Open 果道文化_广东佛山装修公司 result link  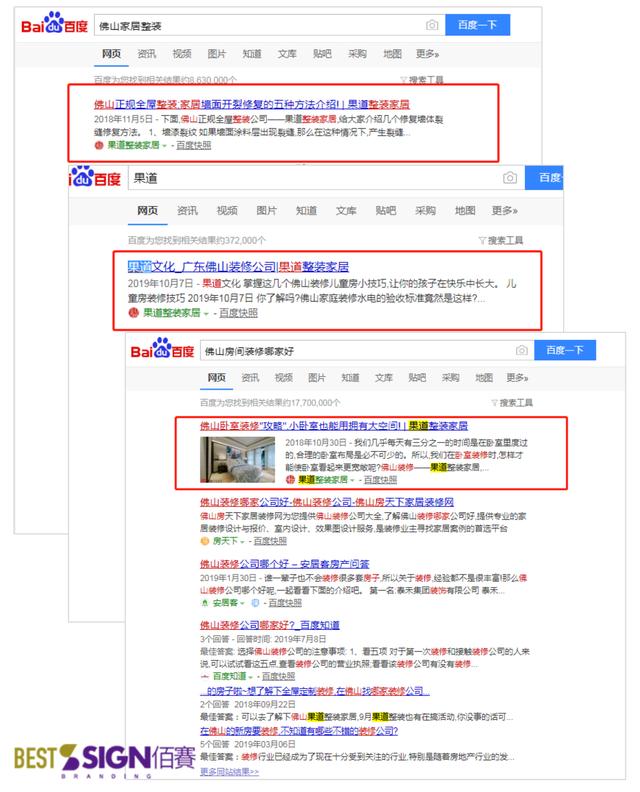[x=238, y=266]
